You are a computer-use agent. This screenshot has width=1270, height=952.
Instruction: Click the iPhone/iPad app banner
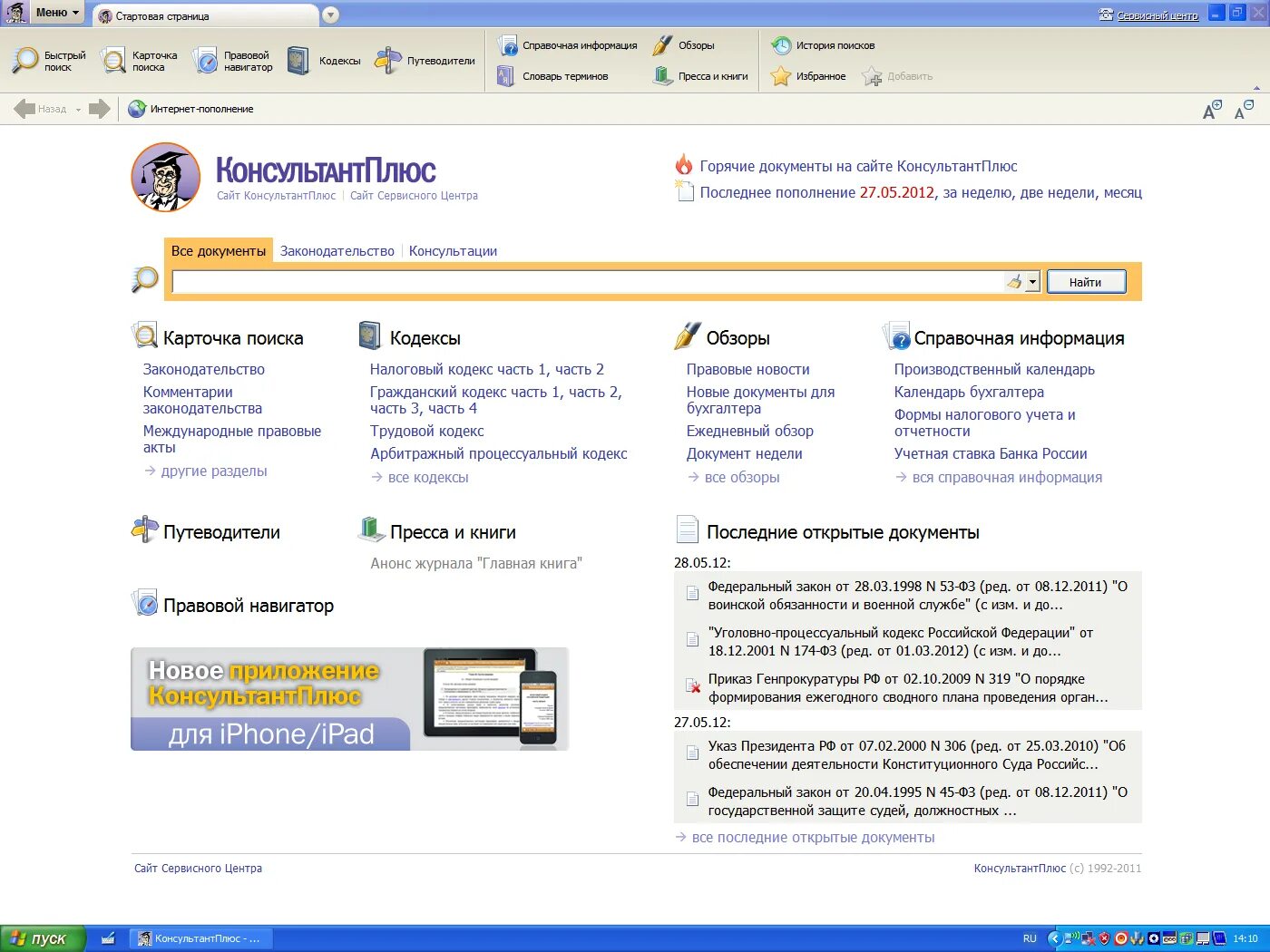click(349, 698)
